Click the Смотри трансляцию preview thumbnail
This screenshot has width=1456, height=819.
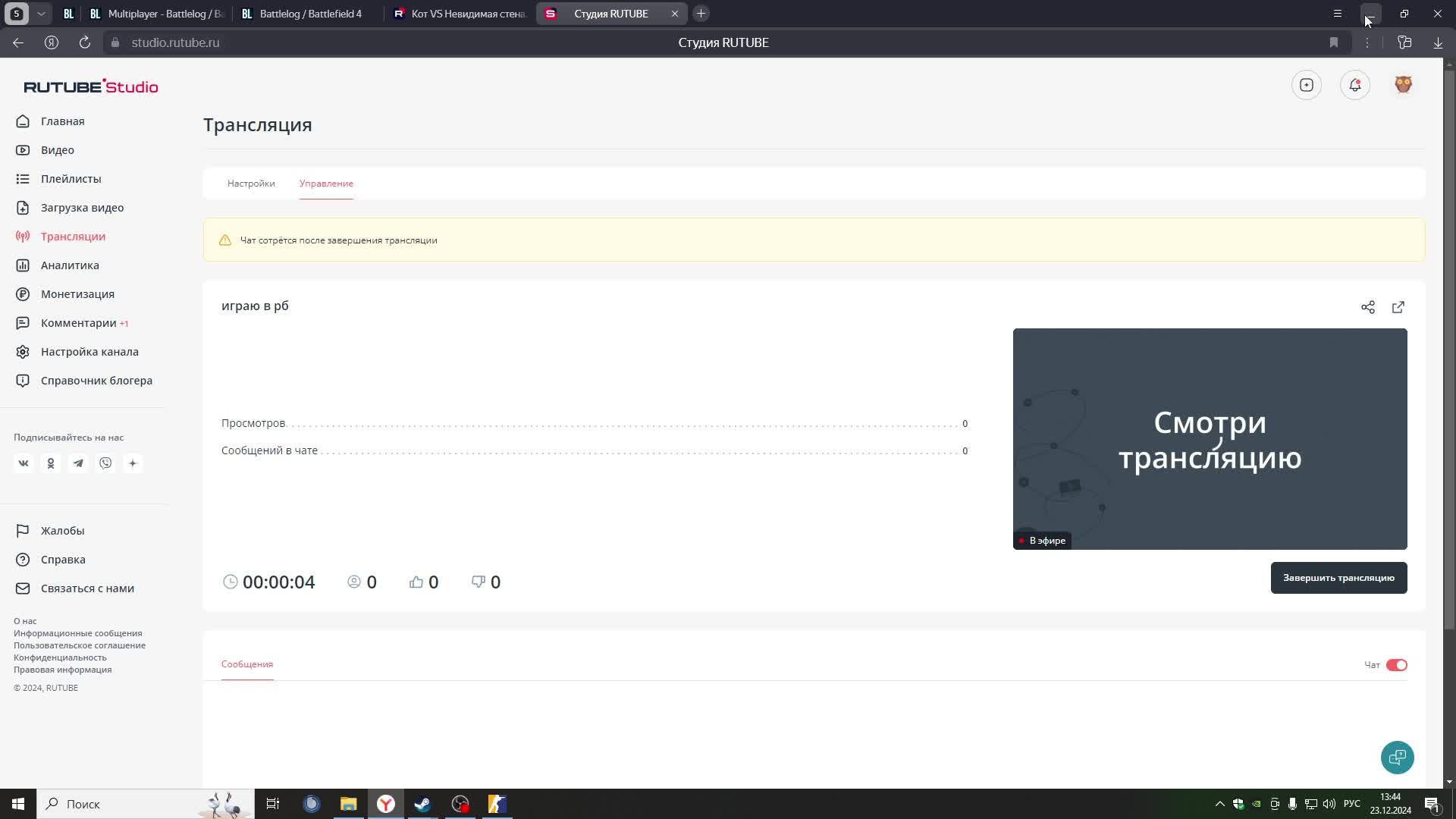pyautogui.click(x=1210, y=438)
